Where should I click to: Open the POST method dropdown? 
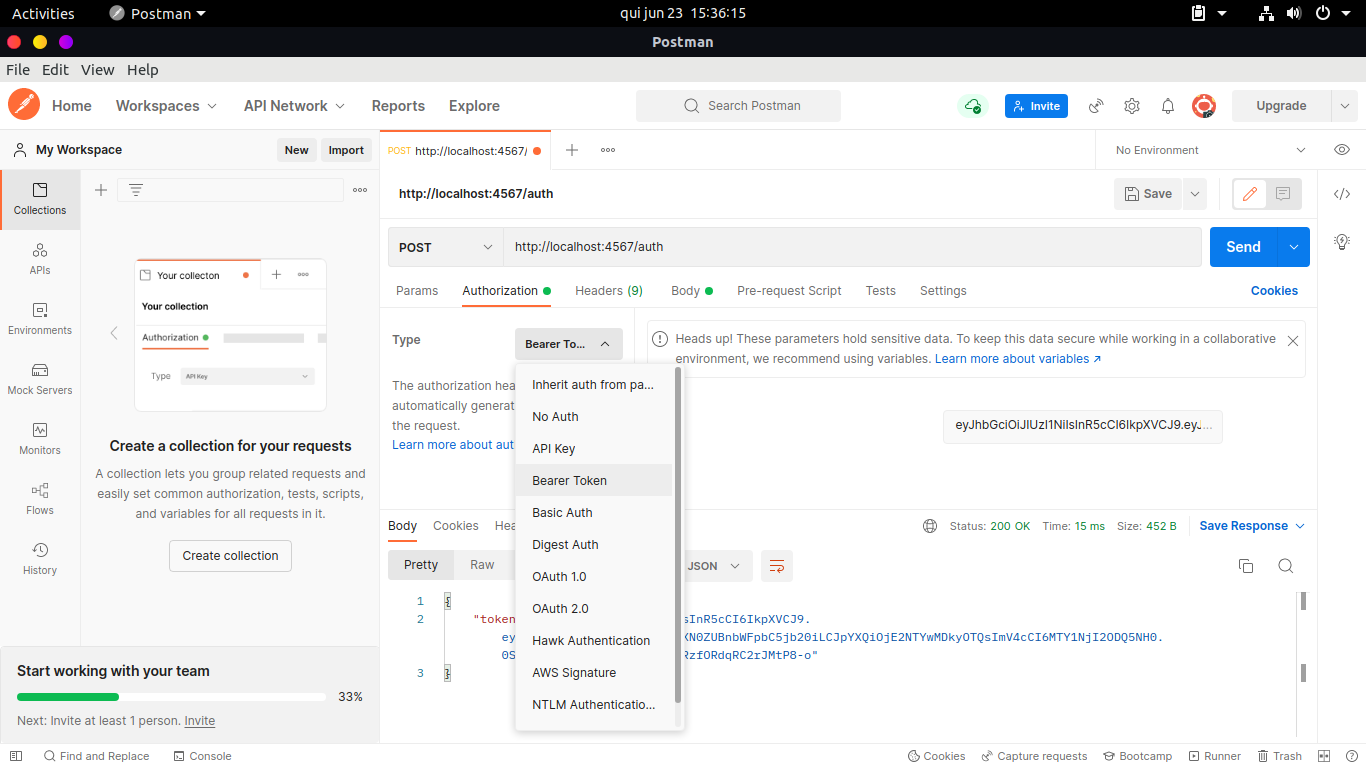pos(445,247)
